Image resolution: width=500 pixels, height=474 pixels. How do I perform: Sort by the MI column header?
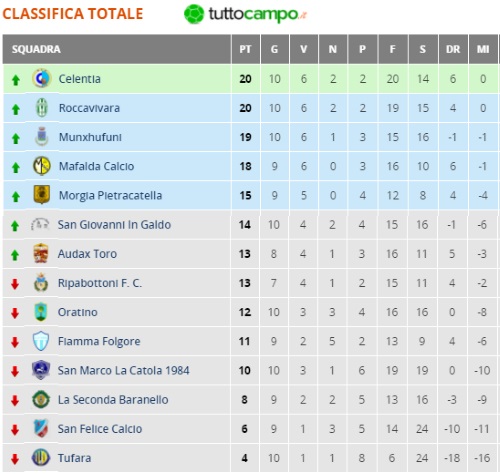point(483,49)
